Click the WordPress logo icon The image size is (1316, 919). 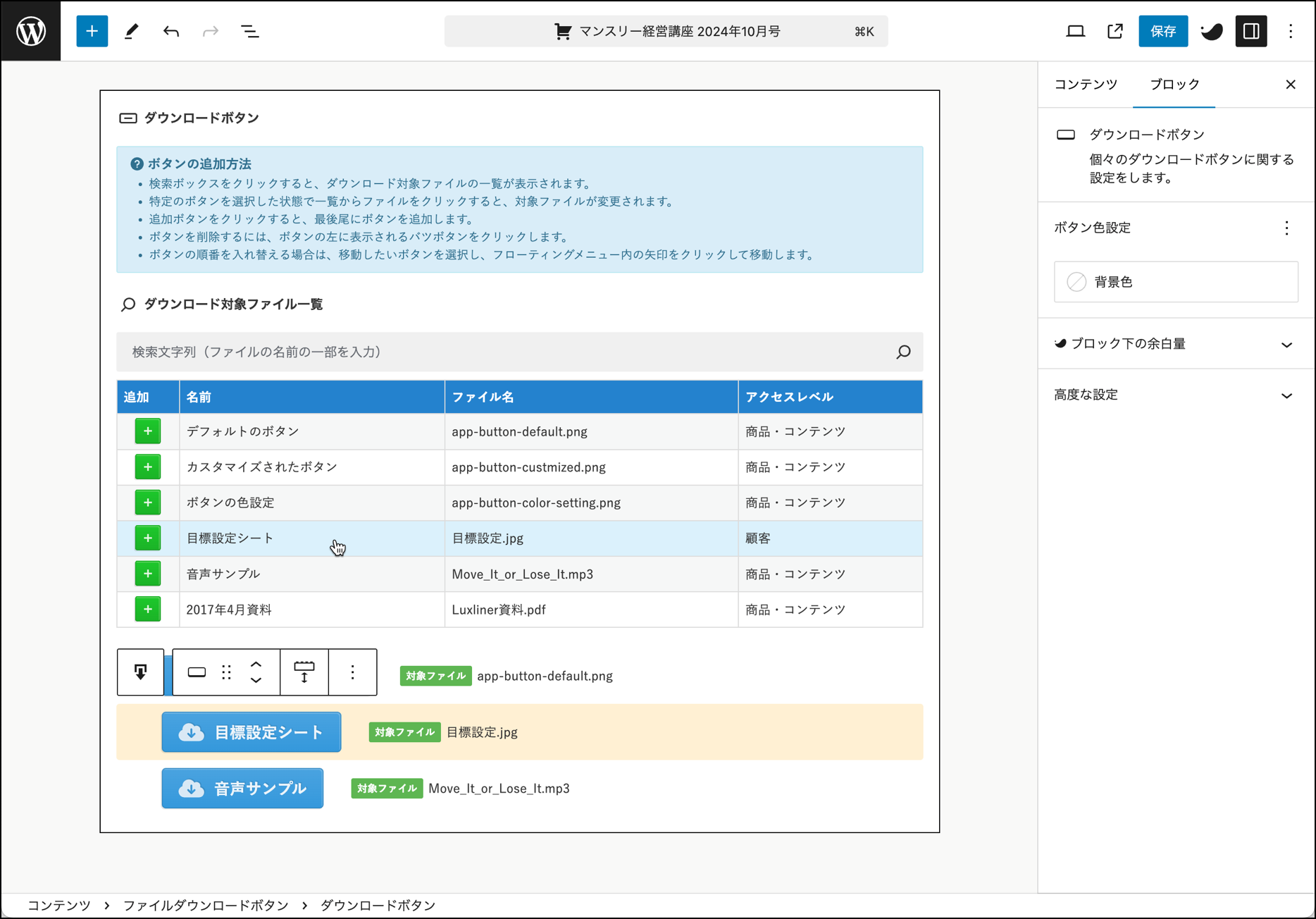[31, 31]
